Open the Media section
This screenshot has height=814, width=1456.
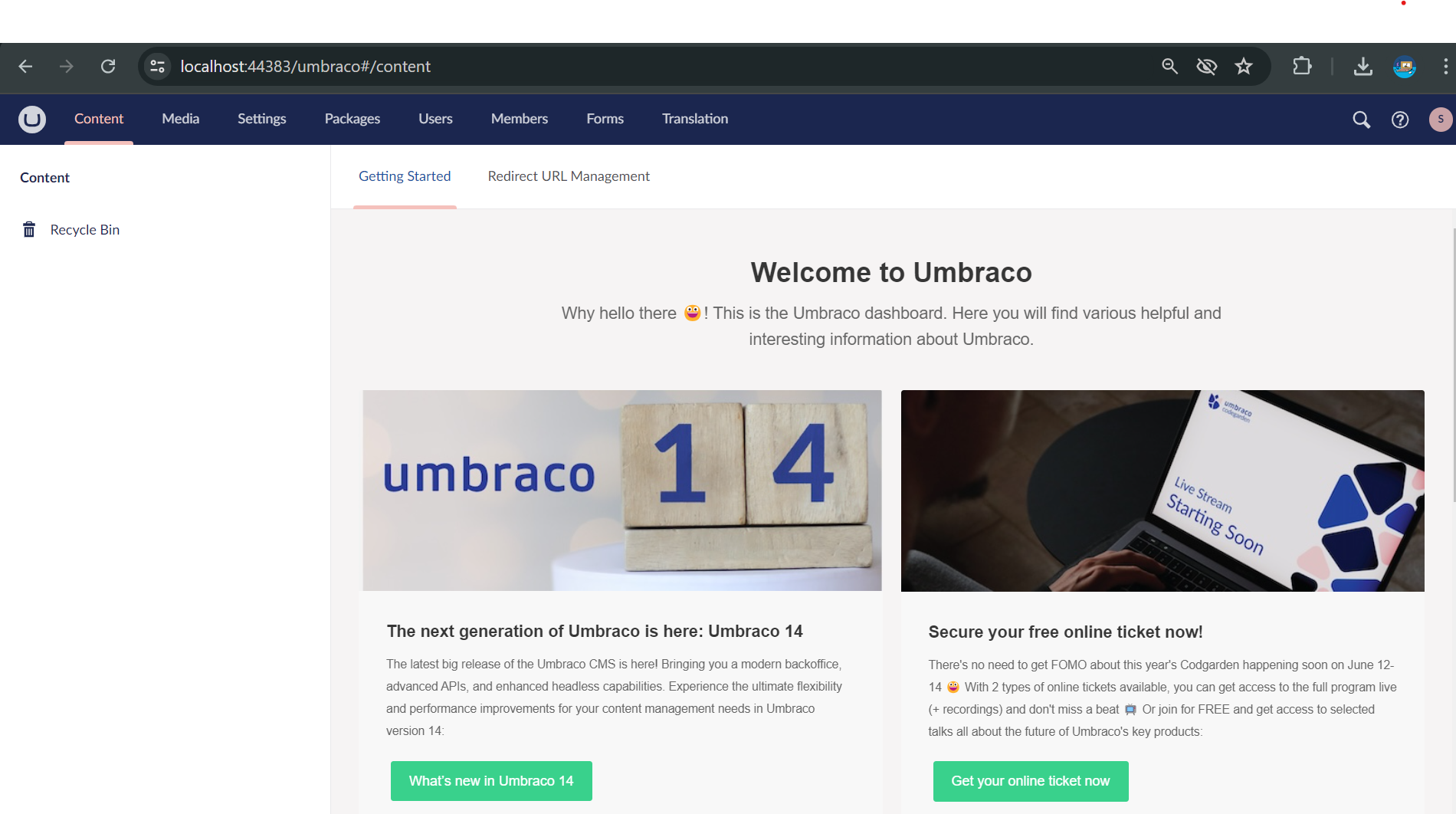coord(181,120)
